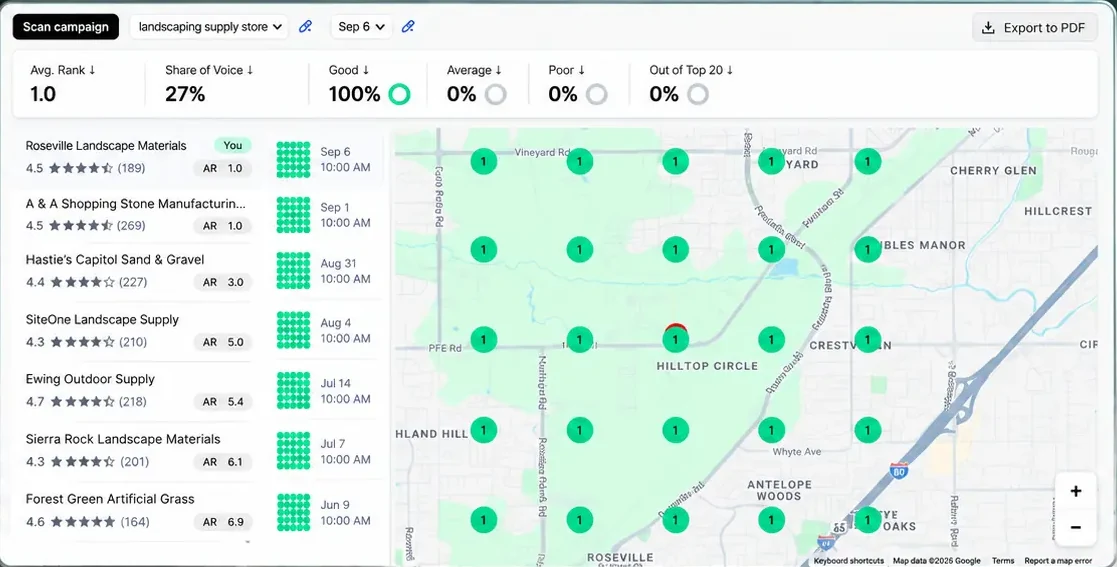Click the You badge on Roseville listing
Screen dimensions: 1117x567
[x=233, y=145]
